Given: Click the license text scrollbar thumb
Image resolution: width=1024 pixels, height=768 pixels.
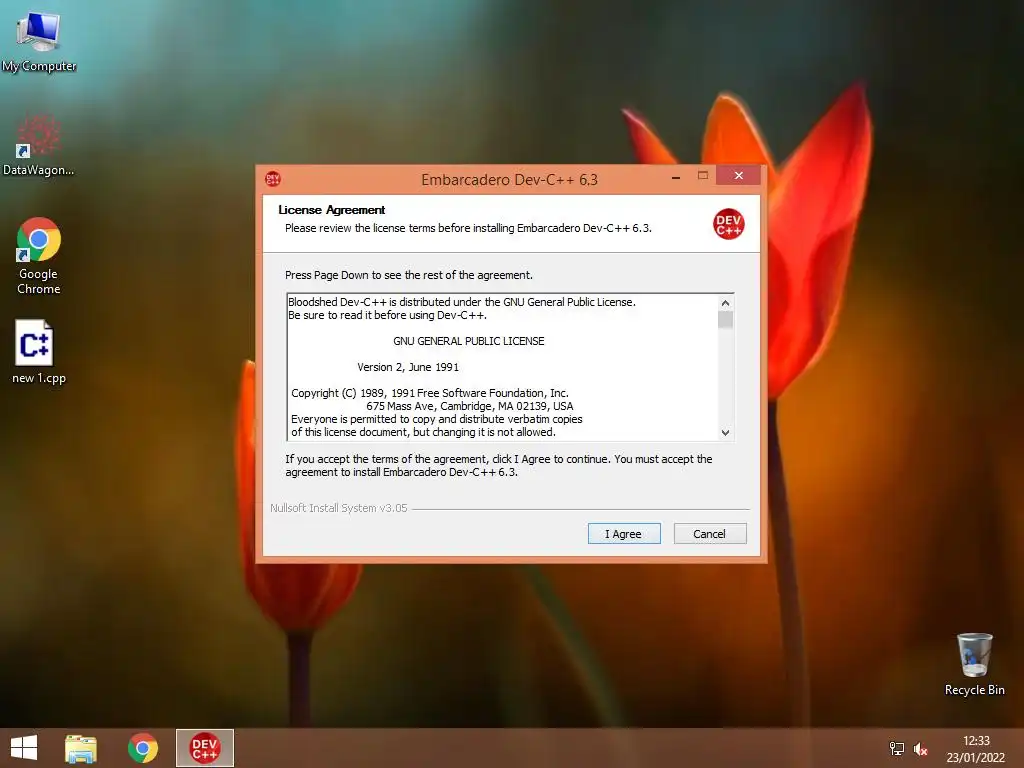Looking at the screenshot, I should (x=725, y=319).
